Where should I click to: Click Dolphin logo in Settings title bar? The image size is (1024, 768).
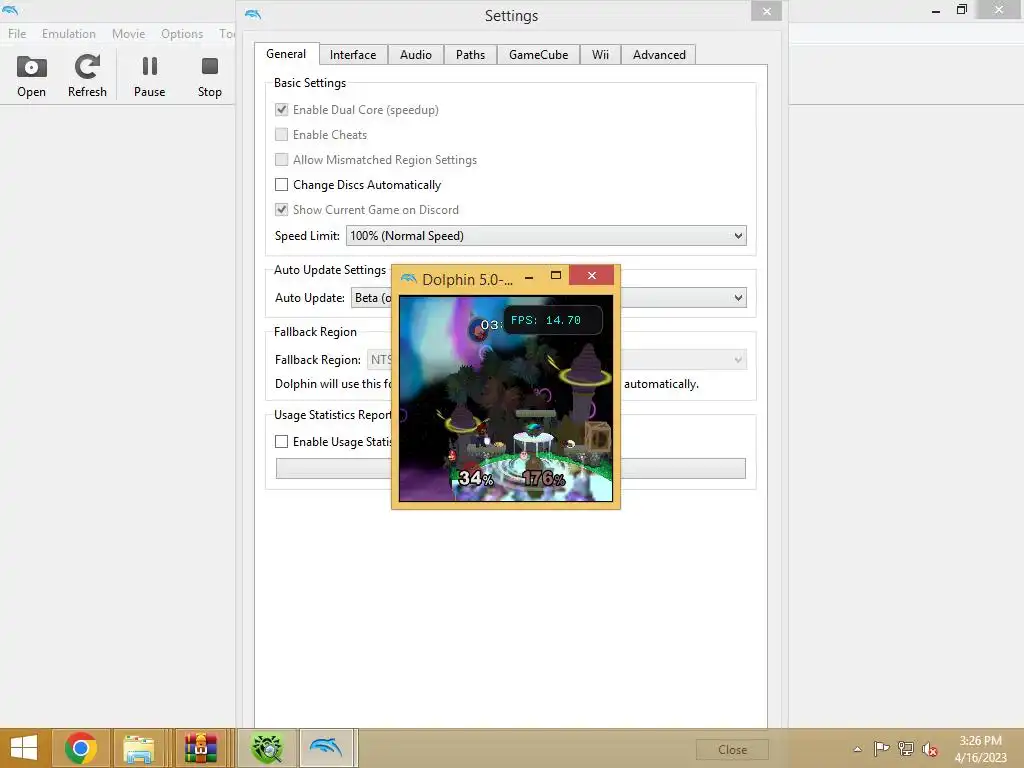point(253,14)
